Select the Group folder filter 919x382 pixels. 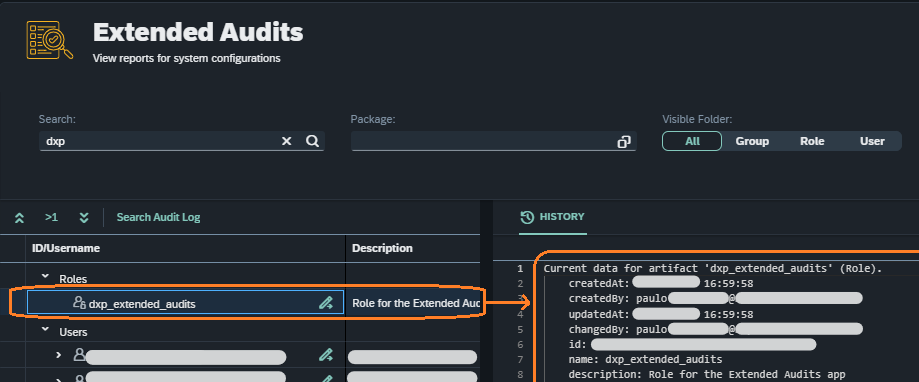pos(752,141)
